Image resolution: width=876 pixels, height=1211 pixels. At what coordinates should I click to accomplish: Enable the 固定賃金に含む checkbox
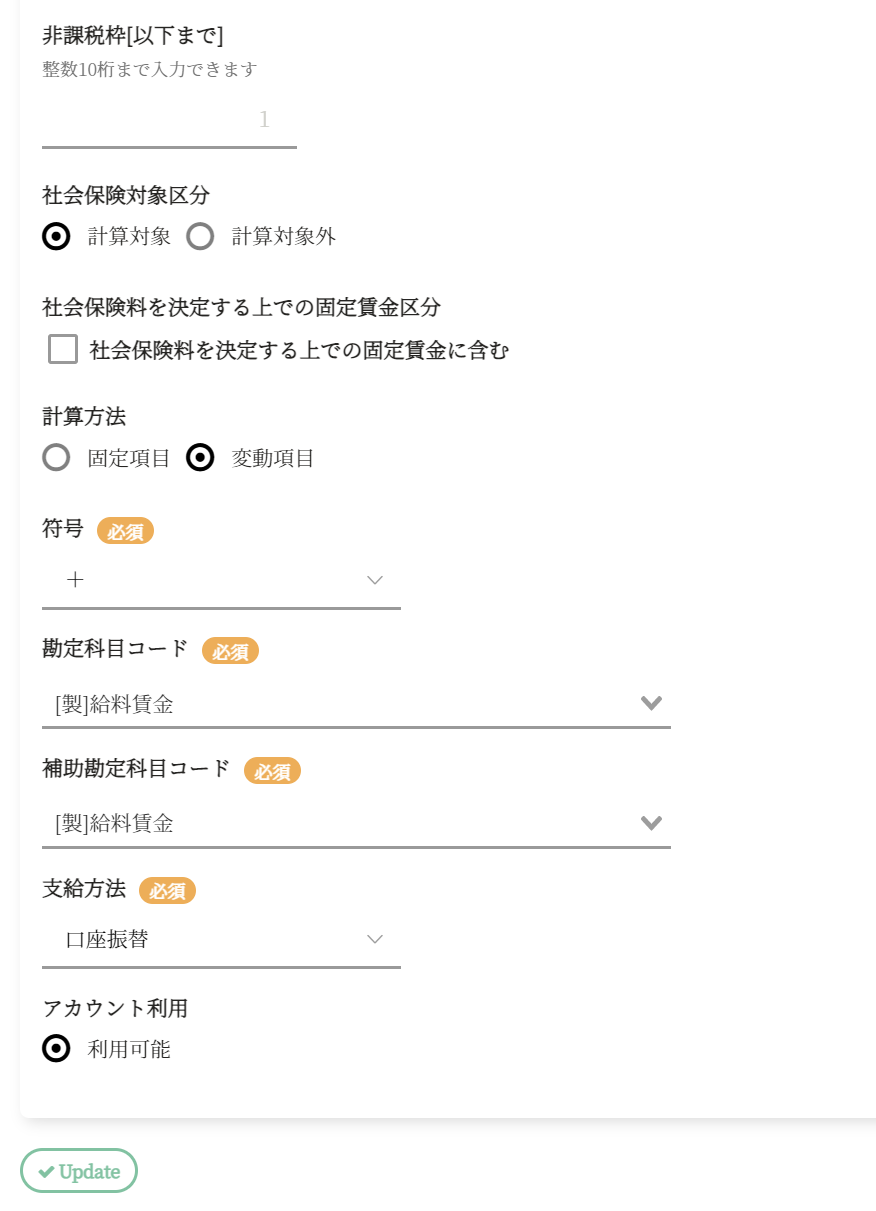[x=63, y=350]
